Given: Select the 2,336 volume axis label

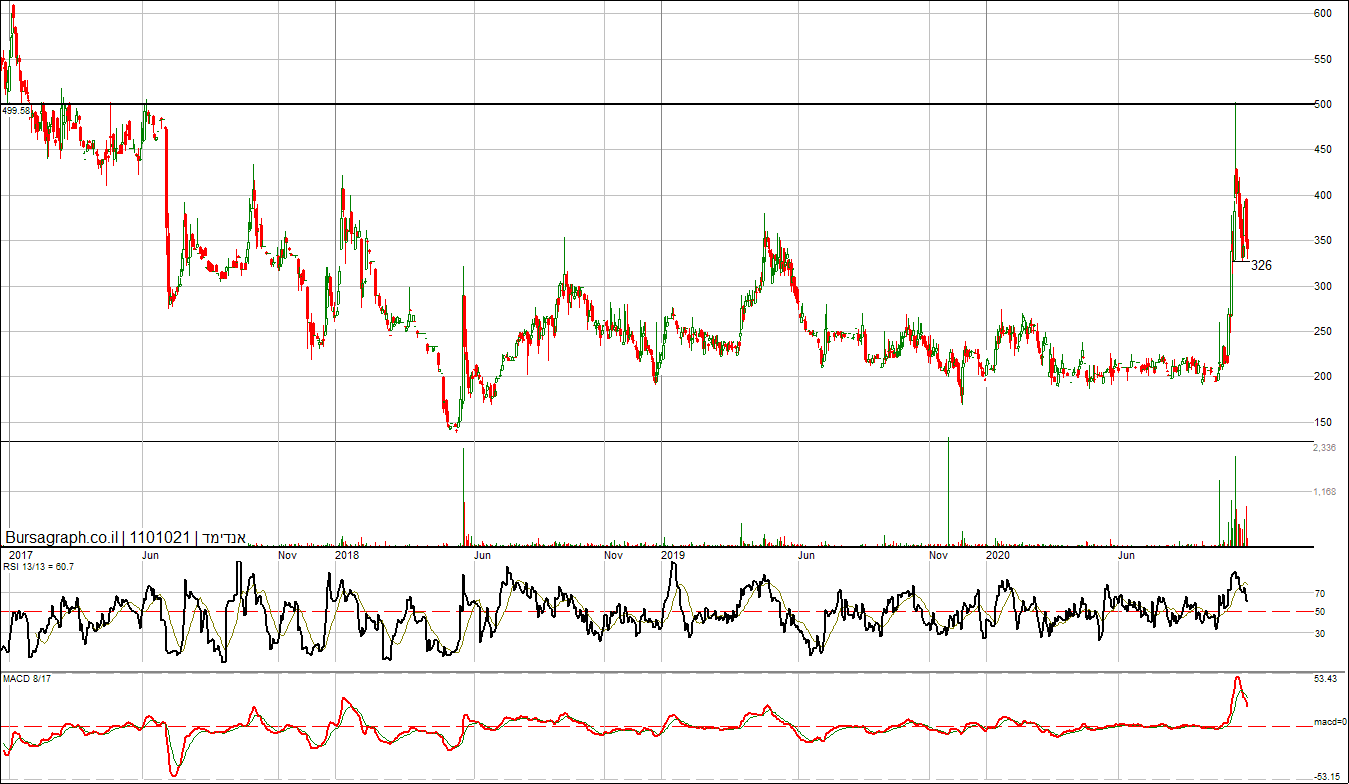Looking at the screenshot, I should click(x=1325, y=449).
